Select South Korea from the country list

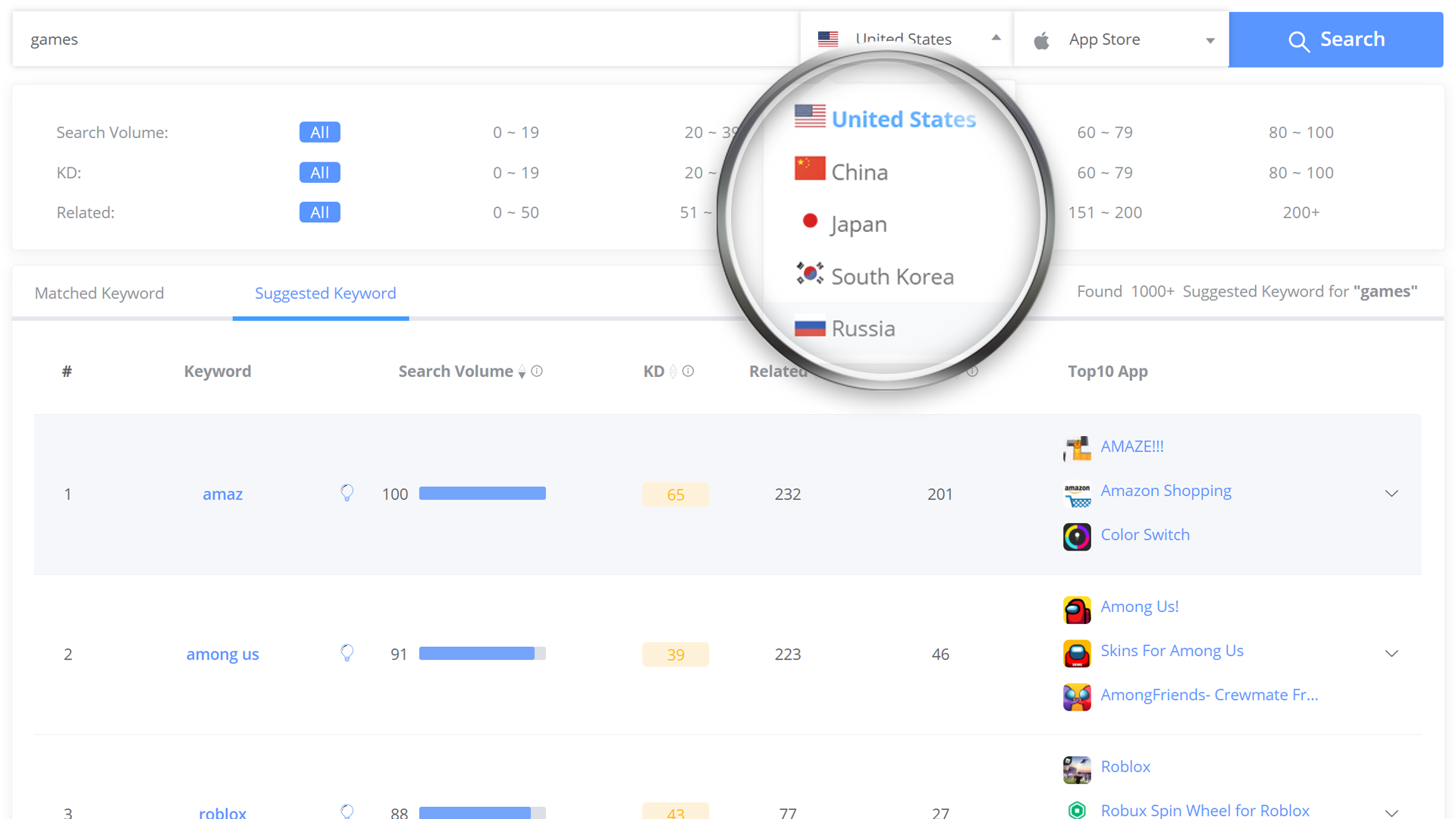pyautogui.click(x=892, y=276)
